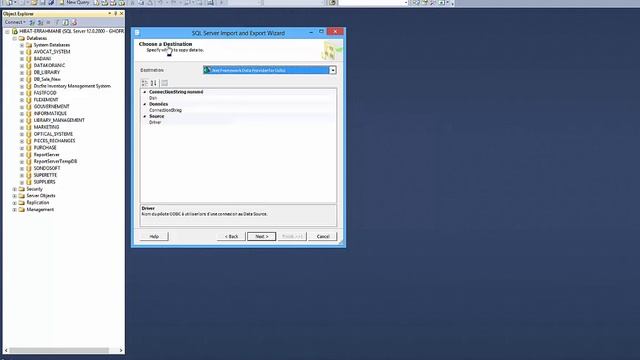Collapse the Source category

(x=144, y=116)
